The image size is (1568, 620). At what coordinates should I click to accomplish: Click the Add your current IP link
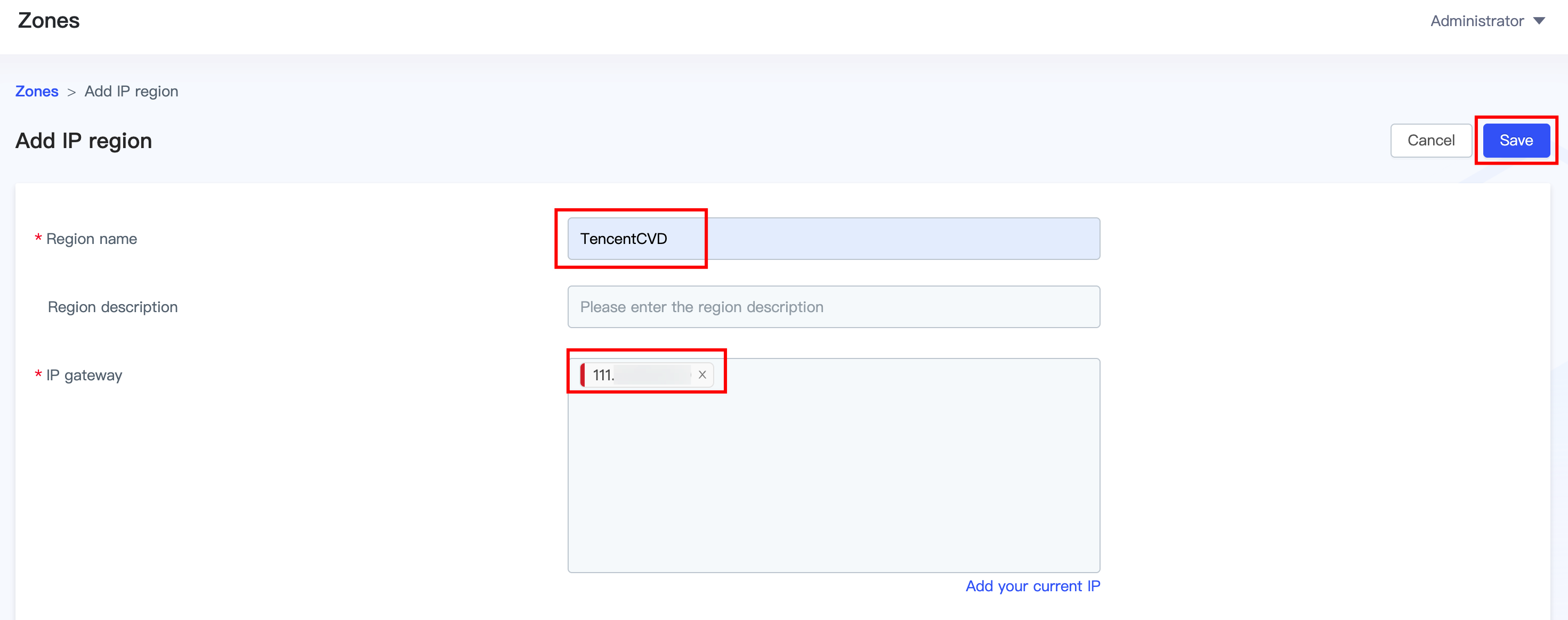click(1032, 586)
